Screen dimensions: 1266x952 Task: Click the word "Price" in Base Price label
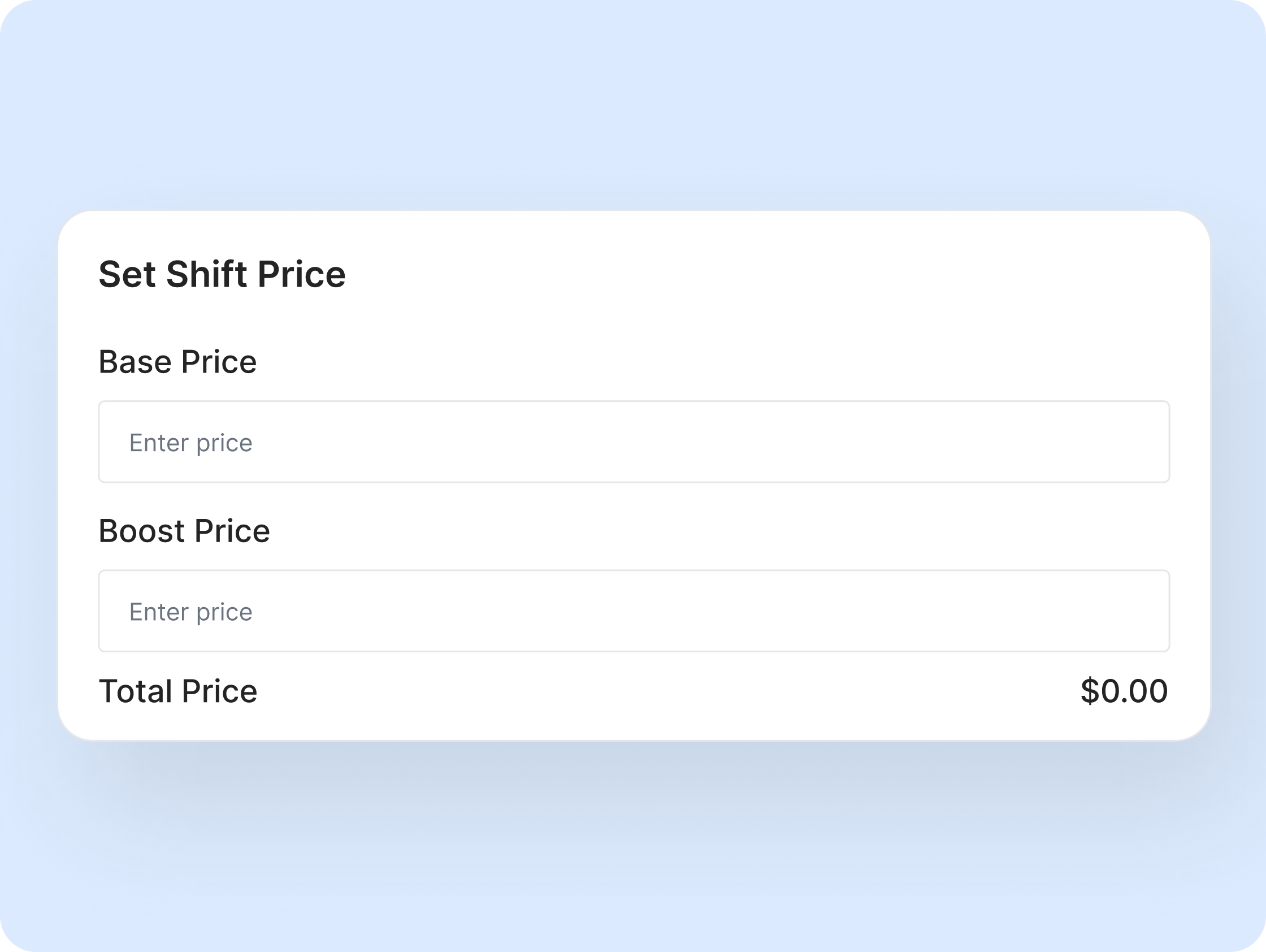[x=219, y=362]
